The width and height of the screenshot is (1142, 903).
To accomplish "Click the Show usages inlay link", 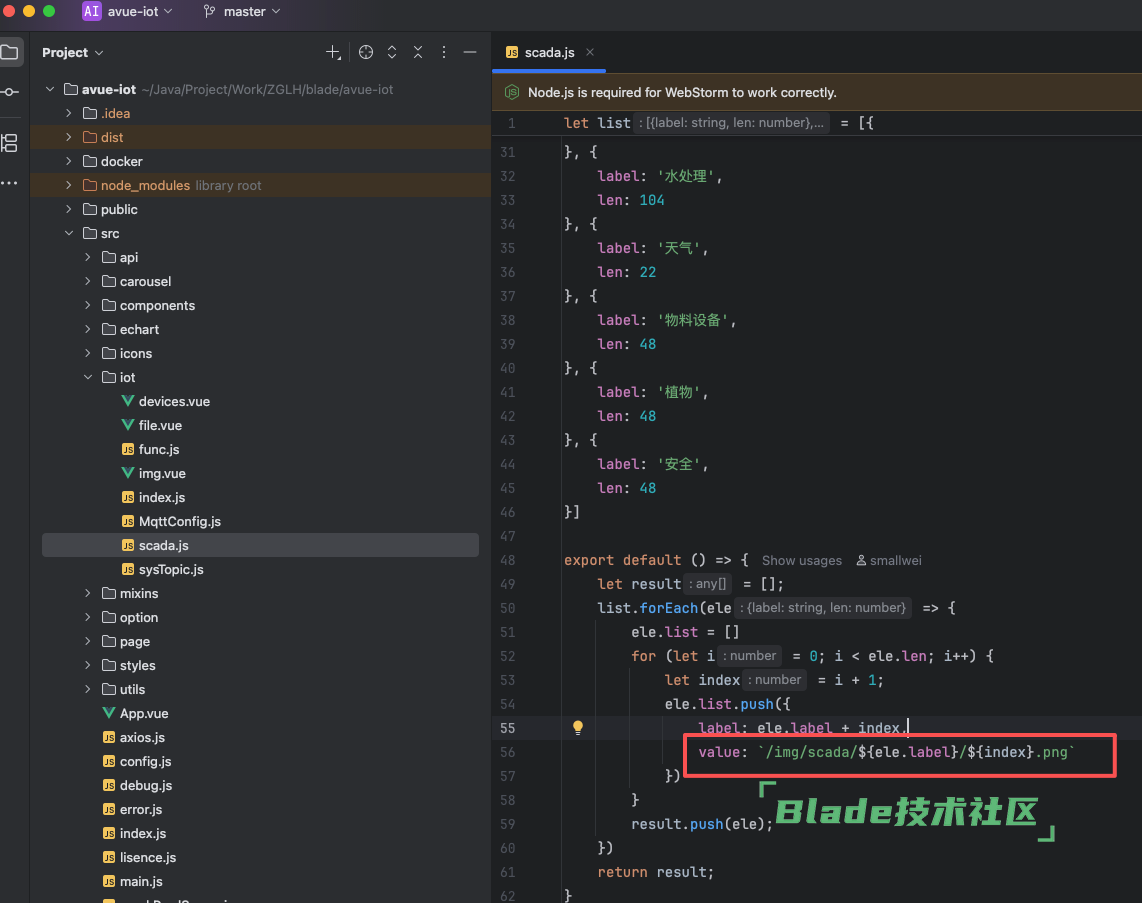I will tap(801, 561).
